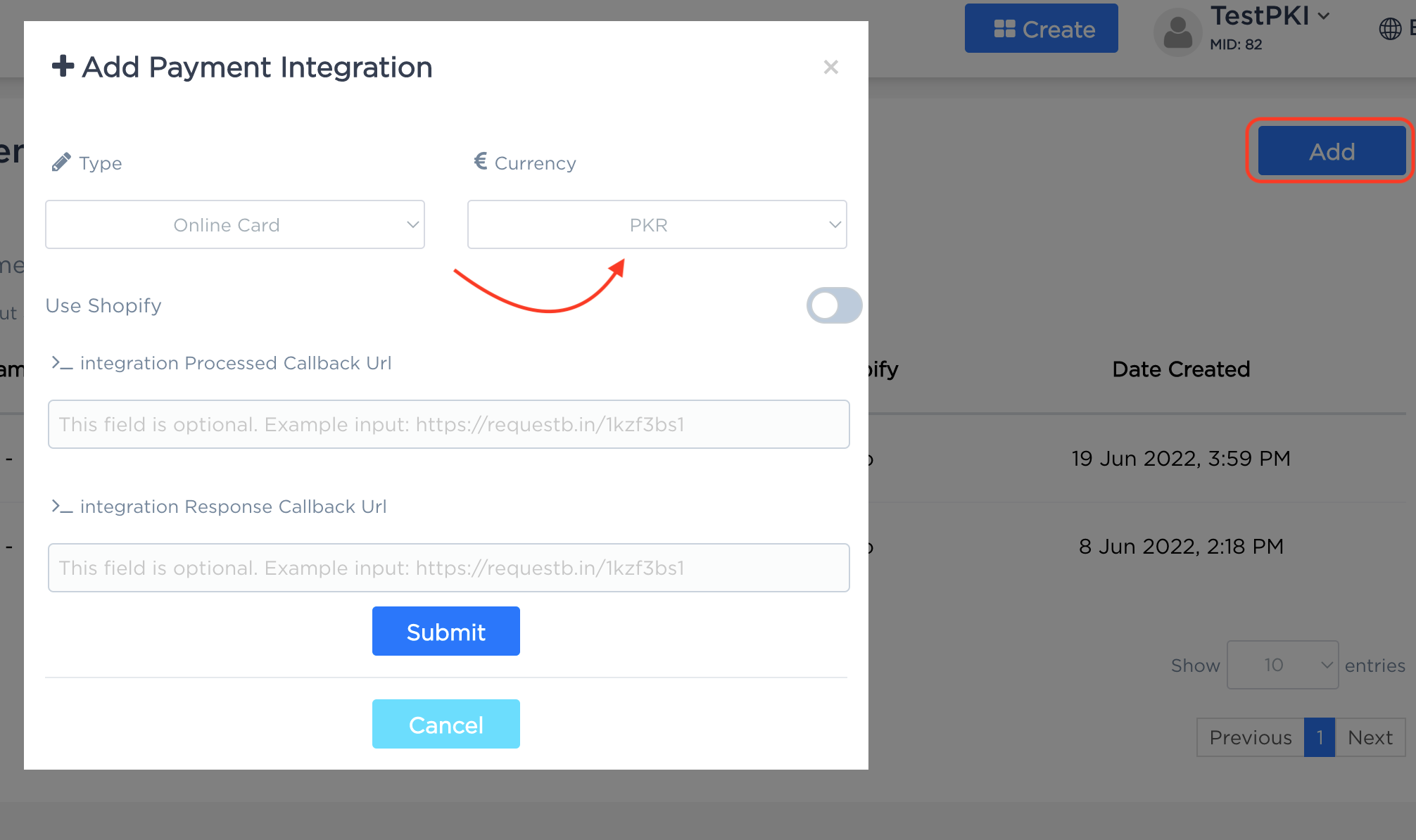Click the globe language icon
Screen dimensions: 1416x840
[x=1390, y=29]
